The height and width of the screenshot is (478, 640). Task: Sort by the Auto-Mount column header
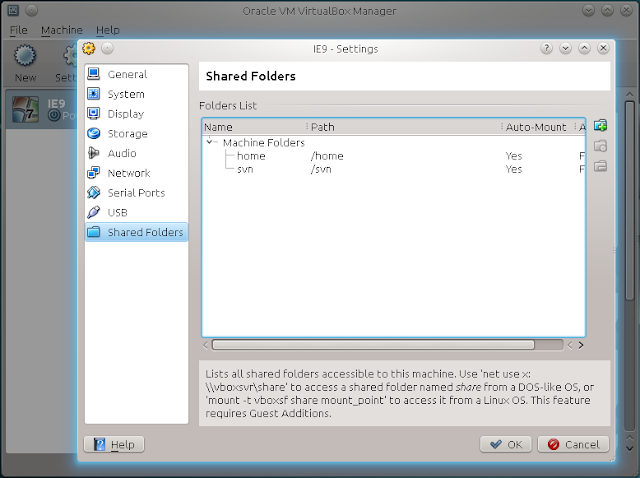pyautogui.click(x=539, y=127)
